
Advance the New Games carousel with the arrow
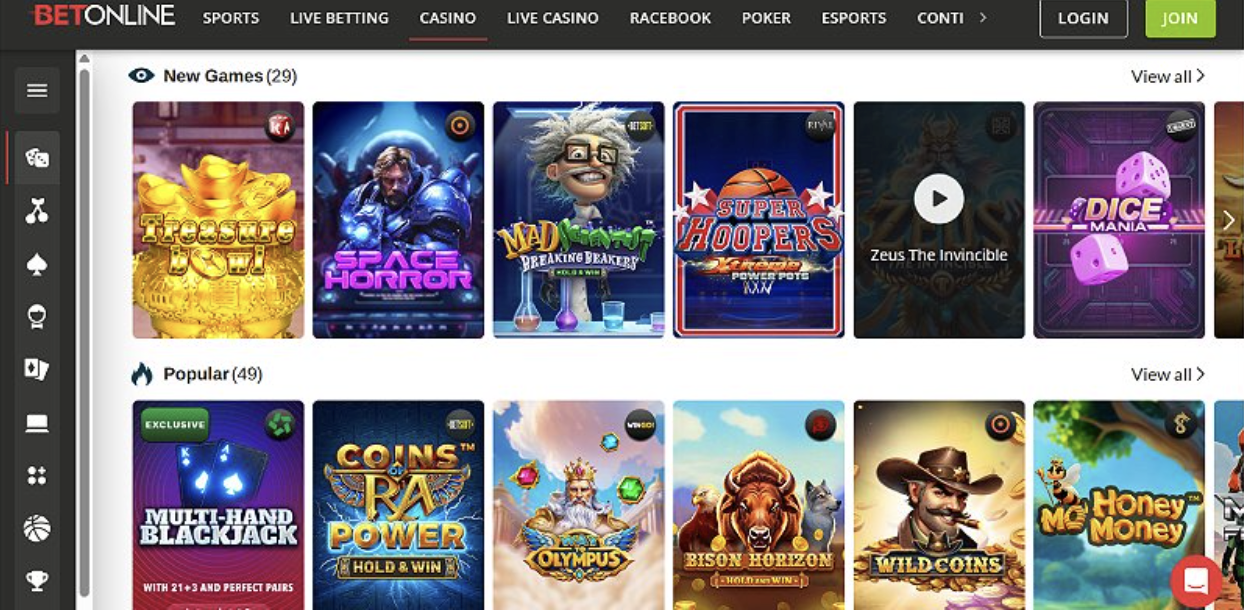tap(1229, 220)
